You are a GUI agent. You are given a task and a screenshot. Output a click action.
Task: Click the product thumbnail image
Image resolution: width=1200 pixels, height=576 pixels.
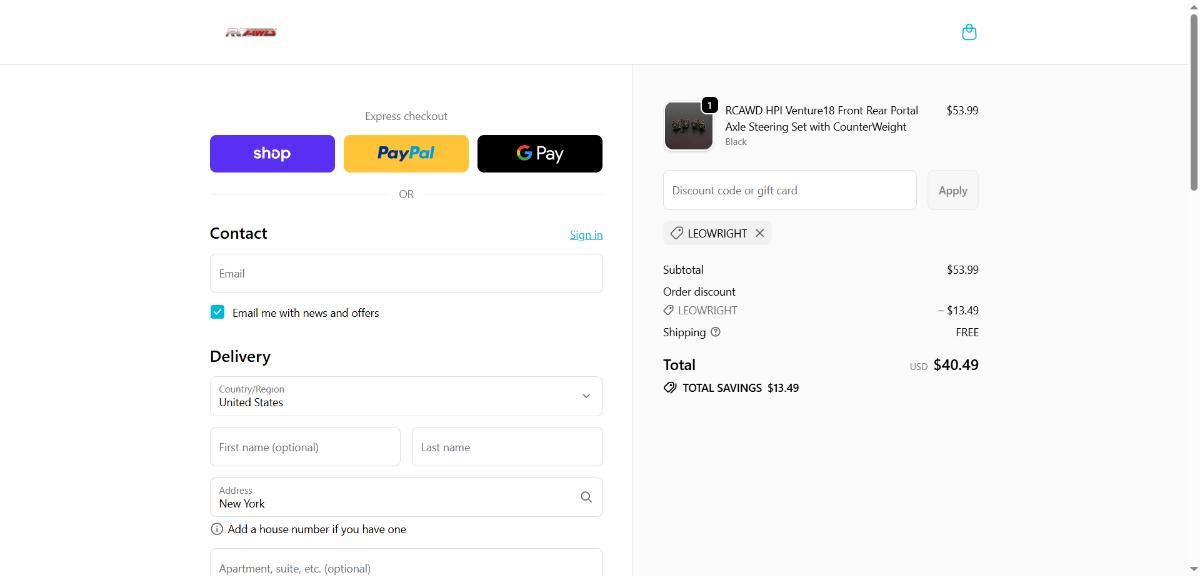(688, 126)
